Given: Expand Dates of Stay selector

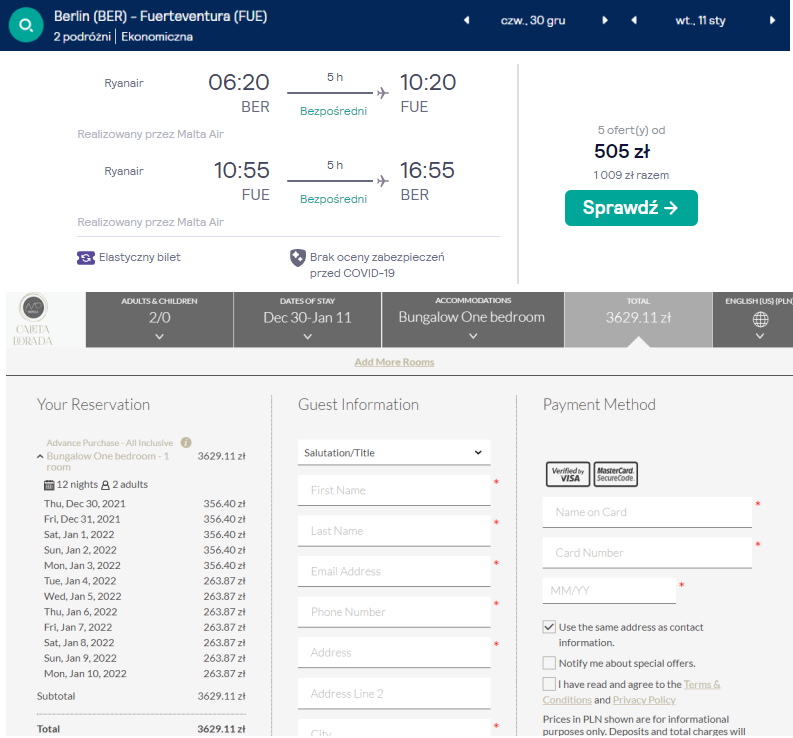Looking at the screenshot, I should pyautogui.click(x=307, y=319).
